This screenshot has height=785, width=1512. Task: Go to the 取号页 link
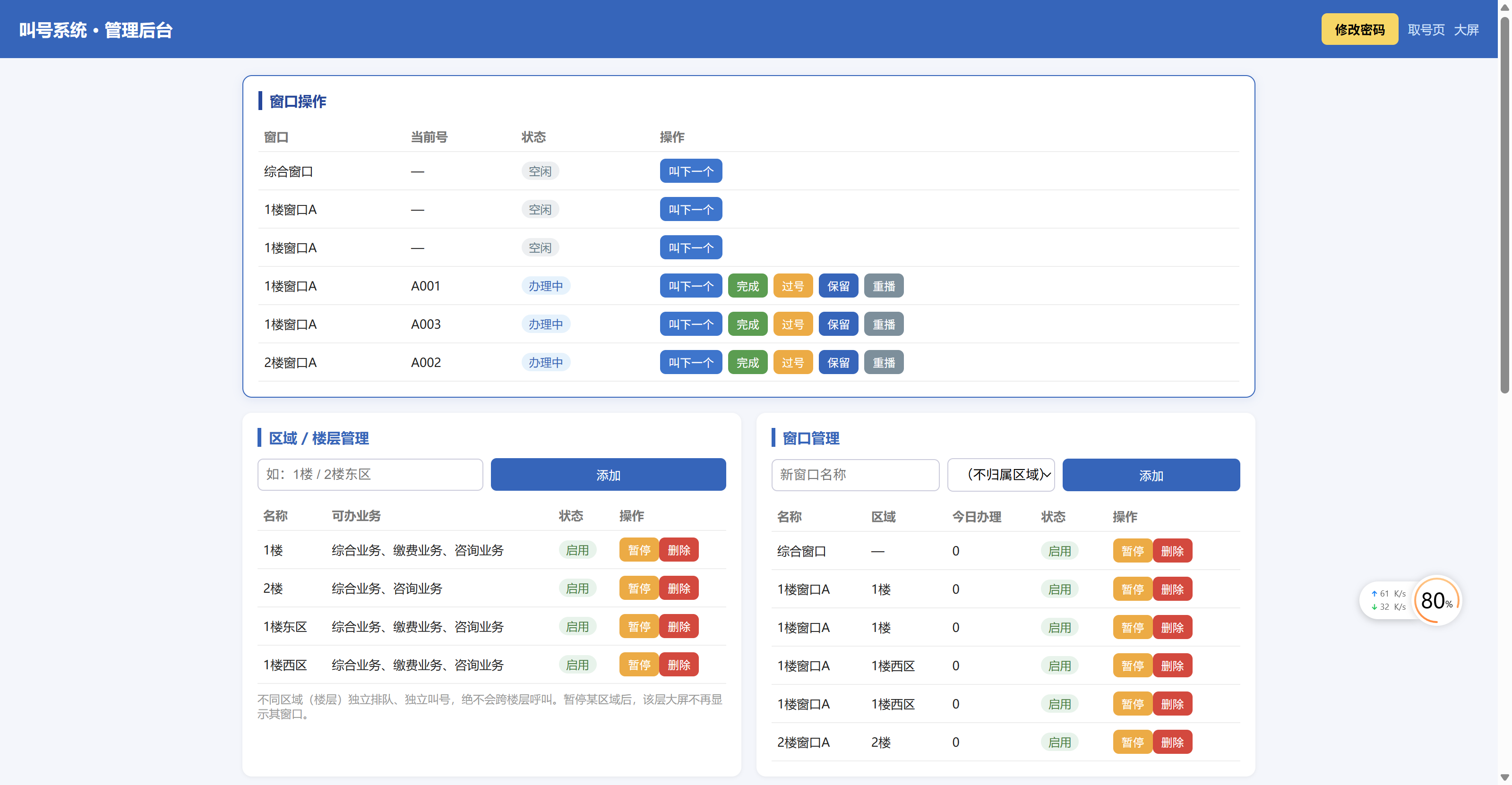[x=1426, y=29]
